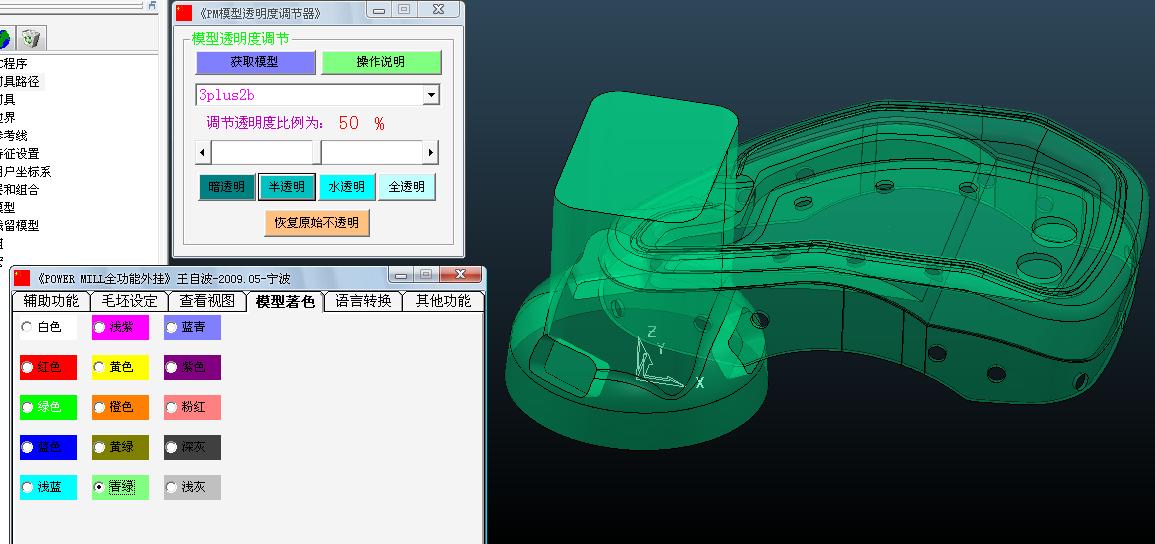Select the 残留模型 item in explorer tree
The height and width of the screenshot is (544, 1155).
point(20,225)
